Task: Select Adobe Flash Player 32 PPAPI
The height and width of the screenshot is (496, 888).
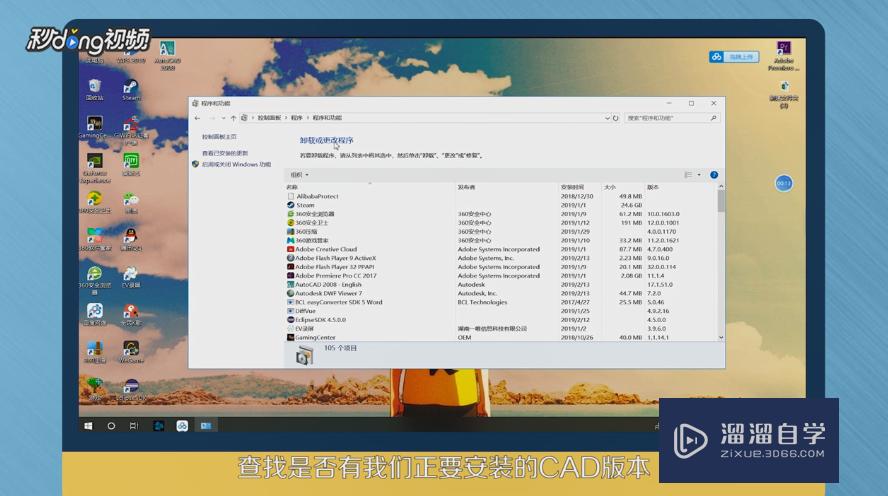Action: click(501, 267)
